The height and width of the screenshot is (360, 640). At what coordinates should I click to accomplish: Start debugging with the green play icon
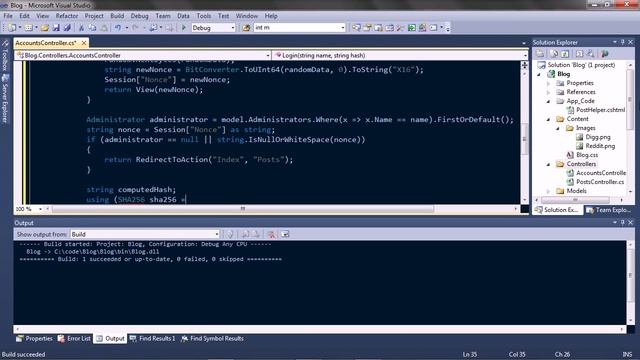(184, 28)
